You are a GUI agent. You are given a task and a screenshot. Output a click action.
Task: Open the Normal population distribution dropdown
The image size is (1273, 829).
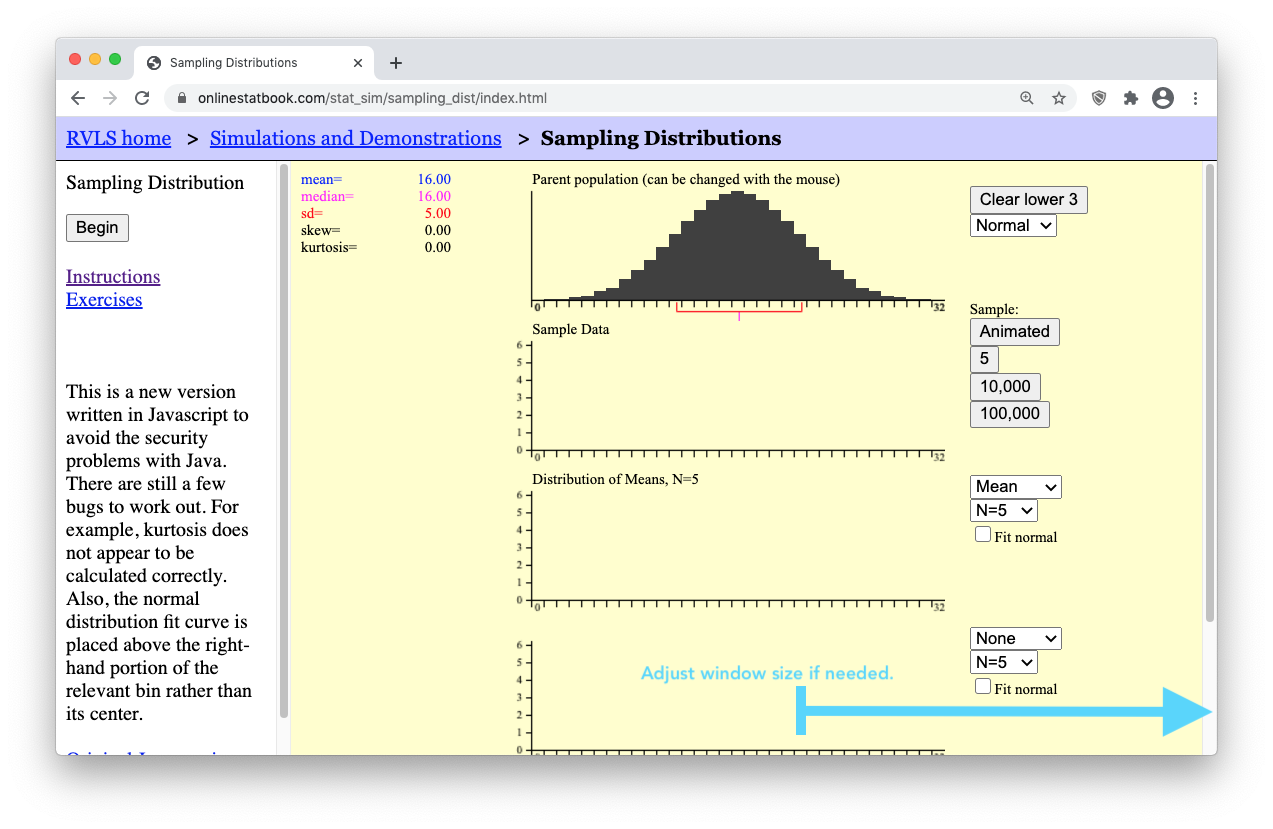coord(1013,226)
